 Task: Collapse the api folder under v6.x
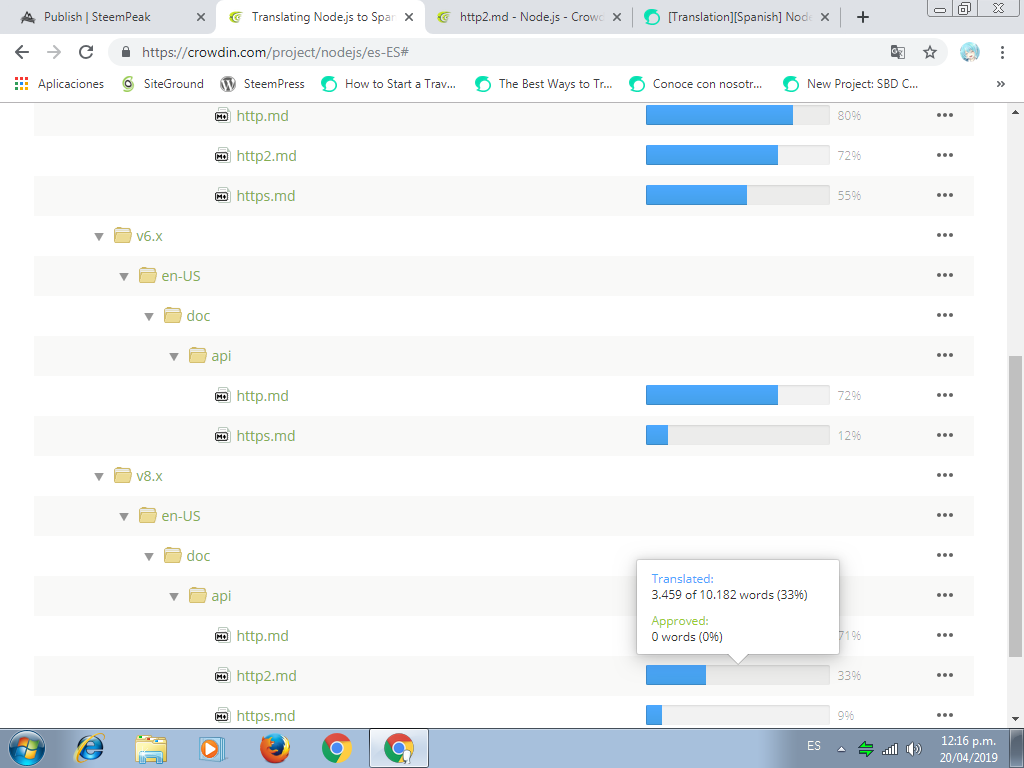[174, 357]
